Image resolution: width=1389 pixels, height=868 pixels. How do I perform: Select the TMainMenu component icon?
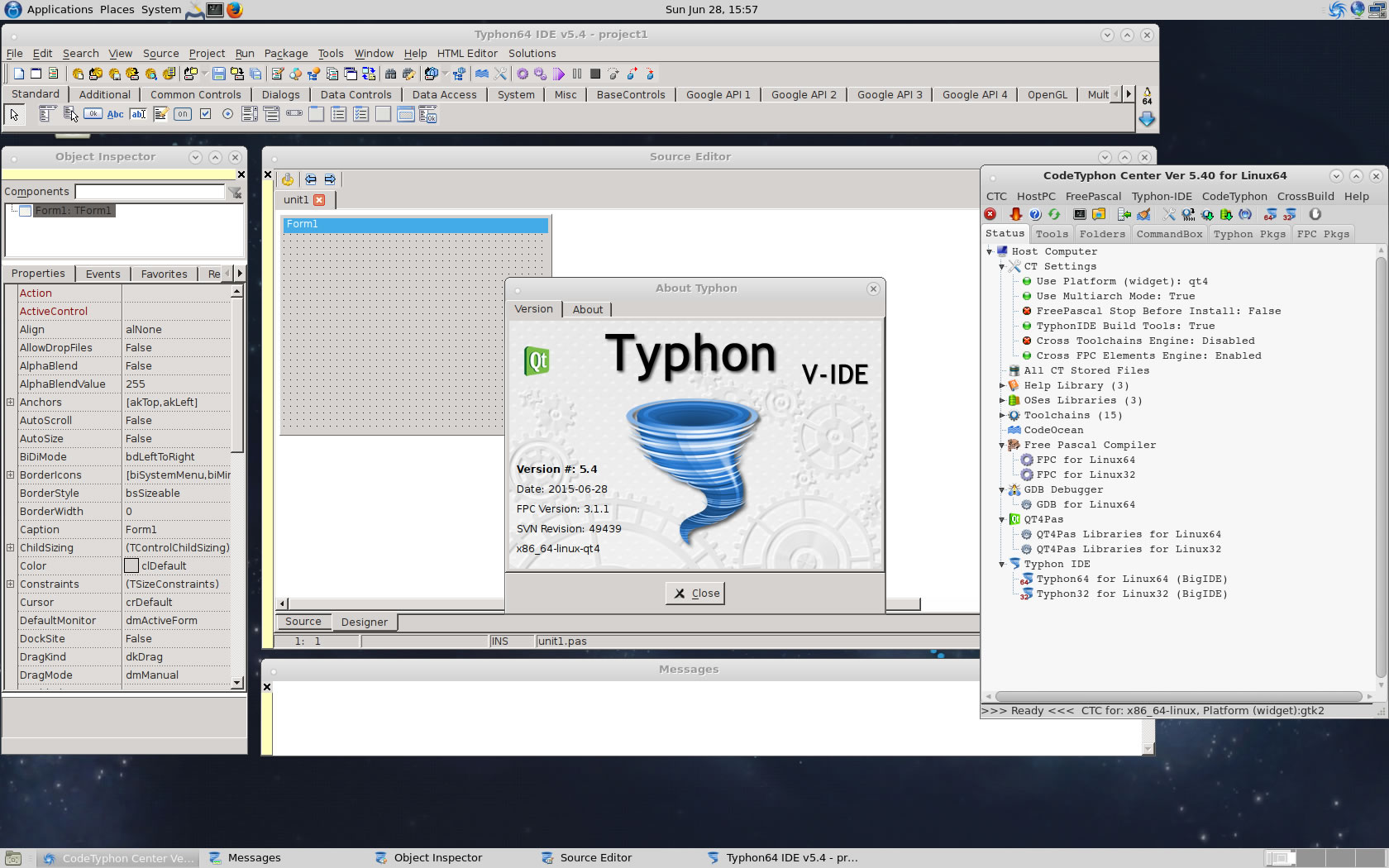[48, 114]
